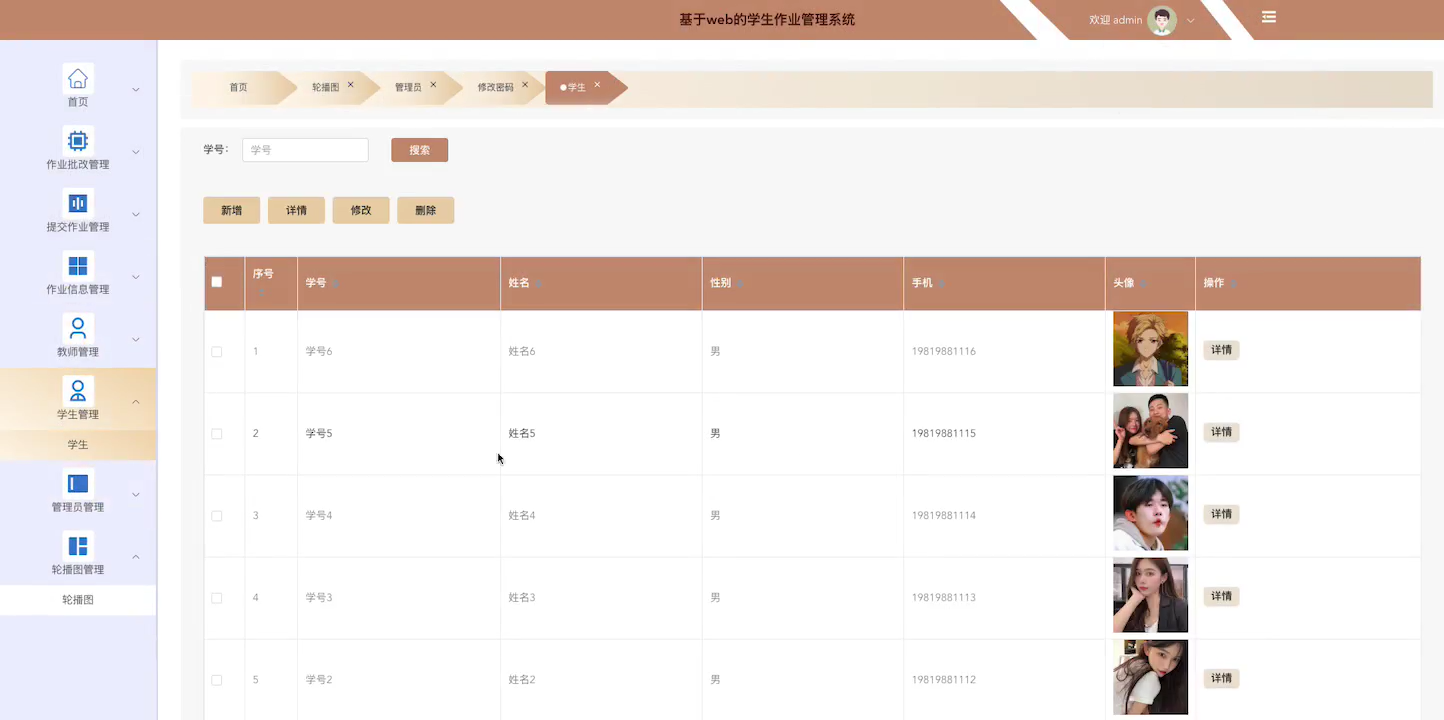Open 详情 for 姓名3's row
Image resolution: width=1444 pixels, height=720 pixels.
1221,596
